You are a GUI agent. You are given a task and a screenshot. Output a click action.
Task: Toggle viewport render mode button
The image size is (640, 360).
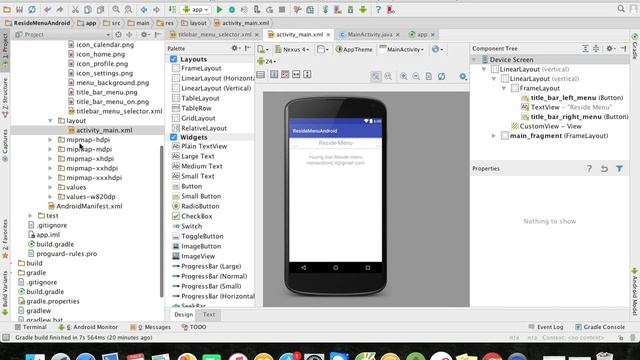click(x=260, y=74)
